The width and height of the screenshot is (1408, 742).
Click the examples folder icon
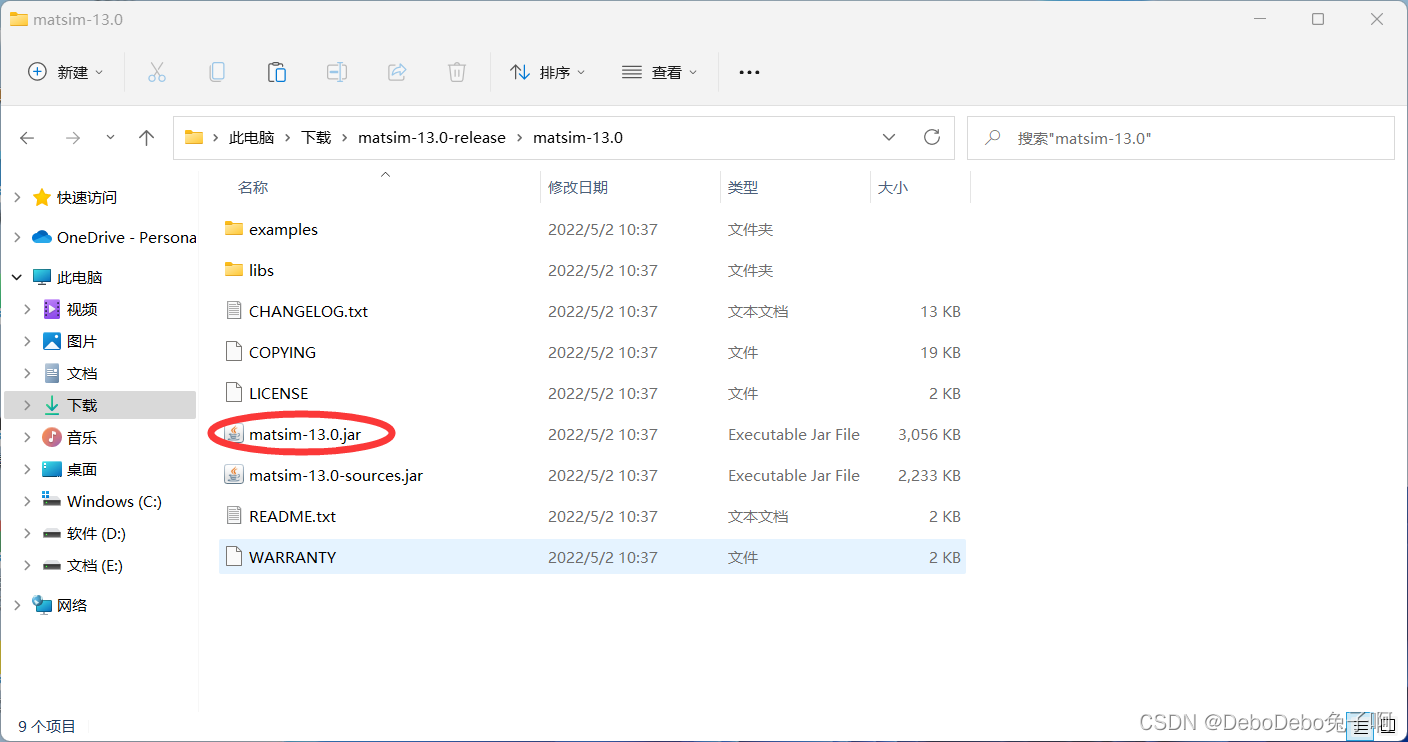(234, 229)
